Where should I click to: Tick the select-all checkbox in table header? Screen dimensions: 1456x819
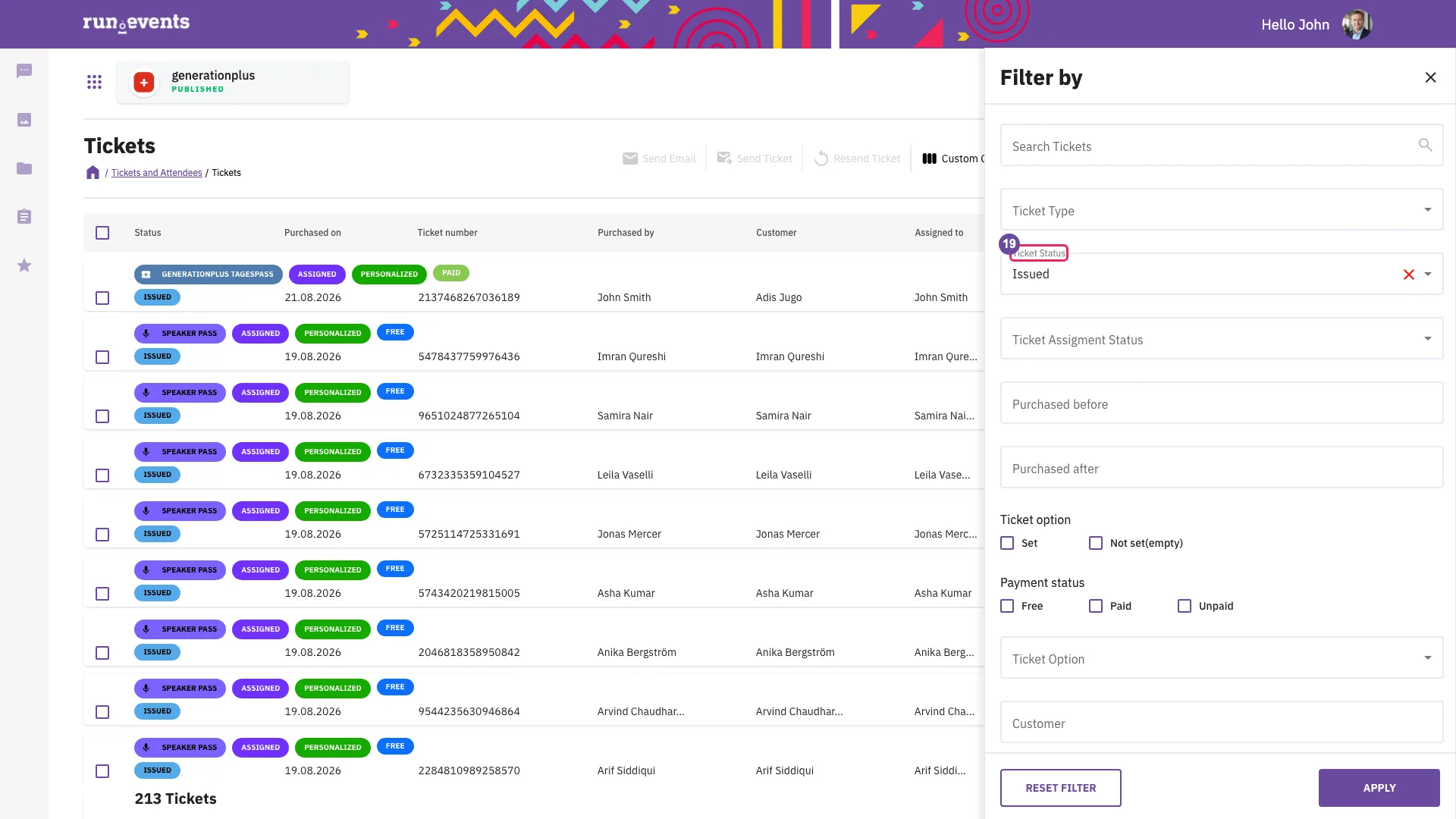coord(102,233)
